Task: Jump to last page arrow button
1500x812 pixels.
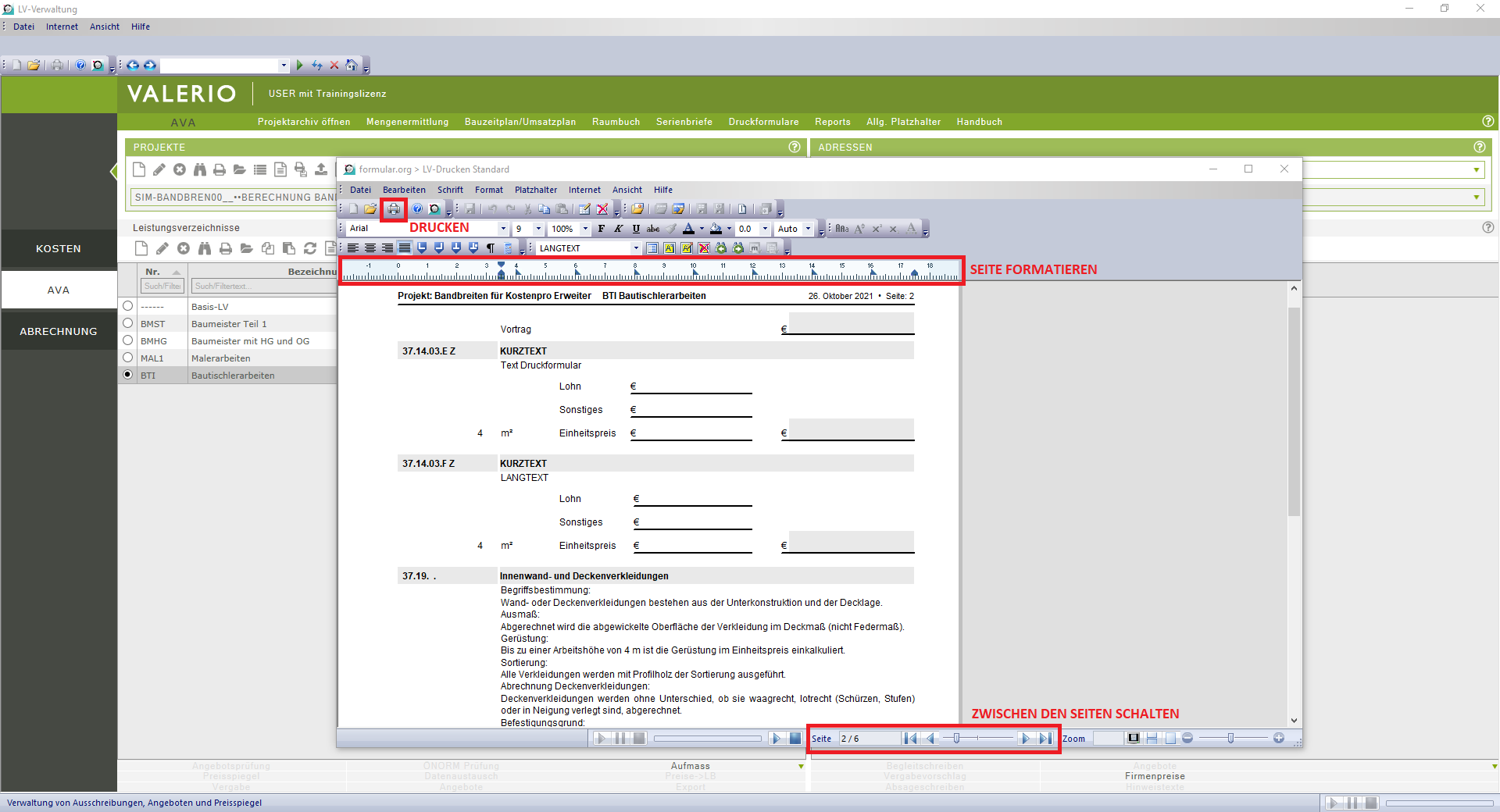Action: 1045,739
